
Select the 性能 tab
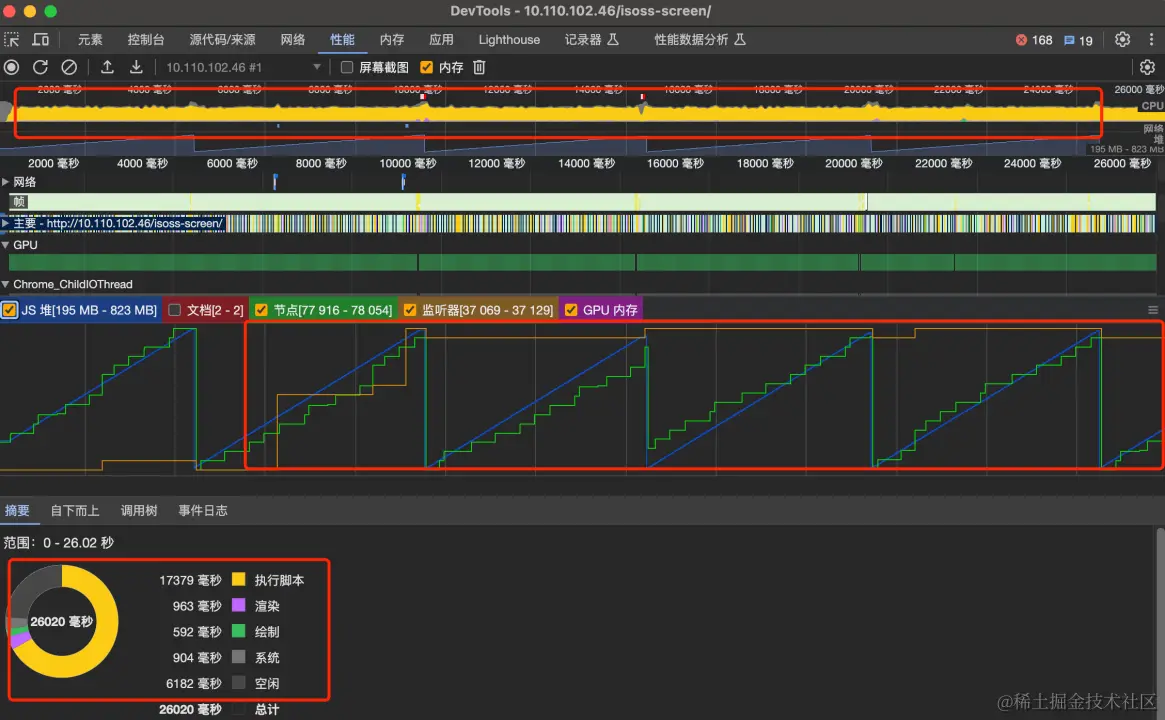pyautogui.click(x=343, y=39)
